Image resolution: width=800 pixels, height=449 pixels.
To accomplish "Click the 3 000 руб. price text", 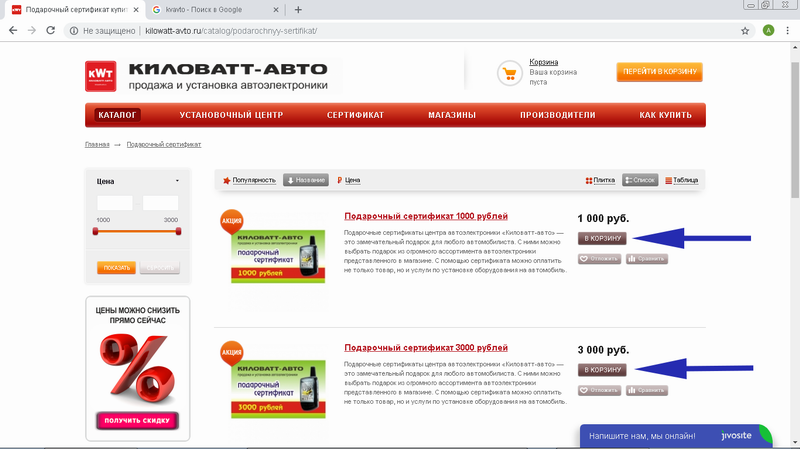I will [x=603, y=350].
